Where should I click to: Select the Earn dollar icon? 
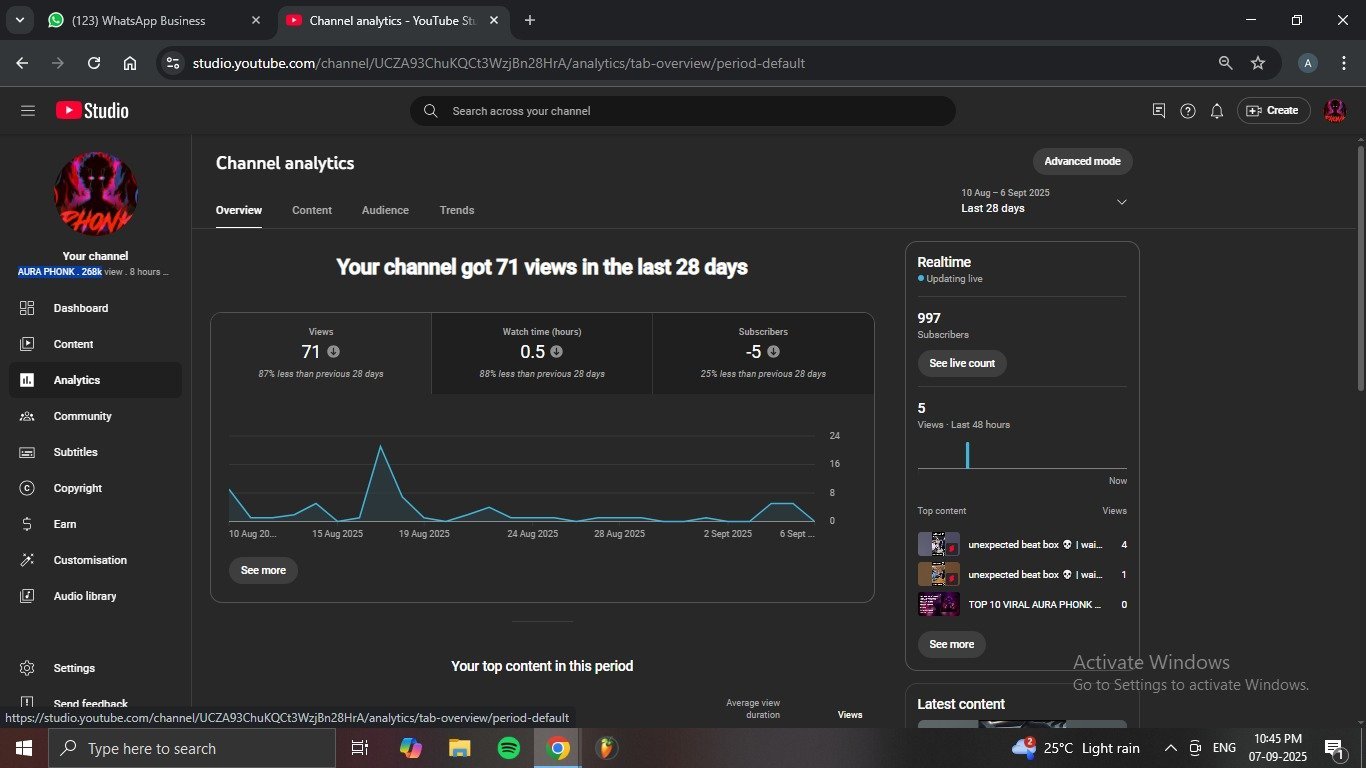tap(27, 524)
